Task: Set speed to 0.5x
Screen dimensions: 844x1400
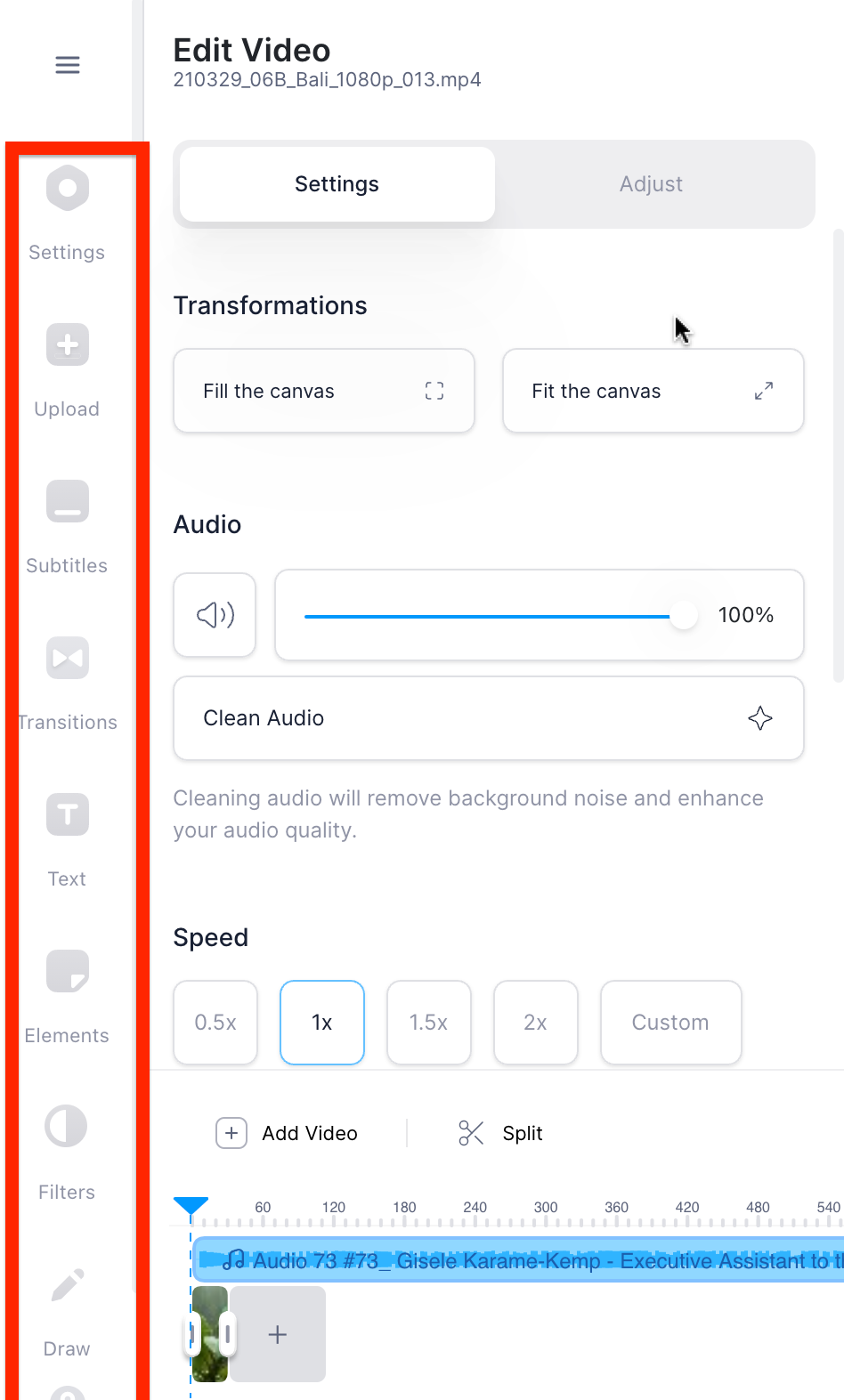Action: (x=215, y=1023)
